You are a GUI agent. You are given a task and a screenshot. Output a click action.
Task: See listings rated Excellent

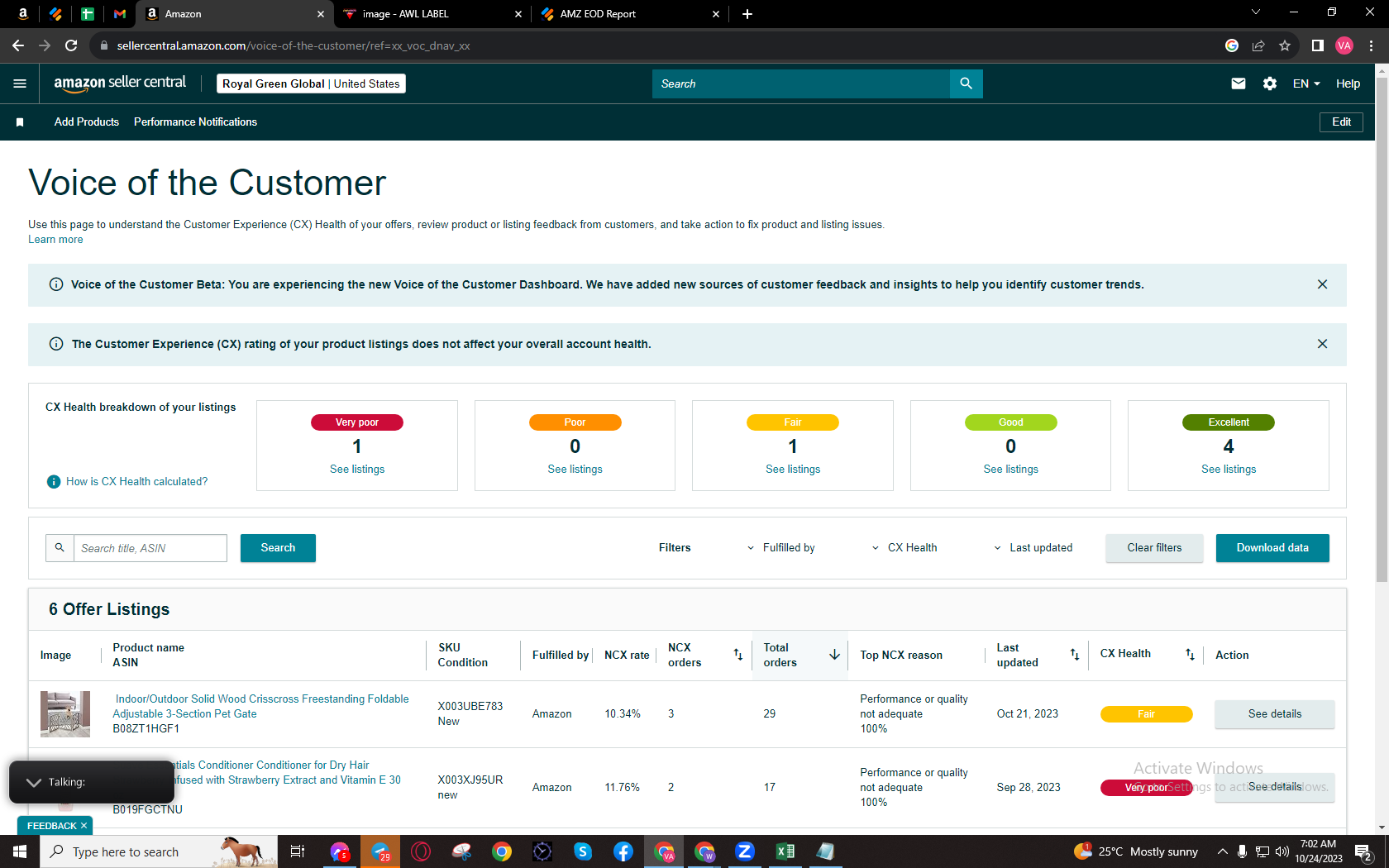[1229, 470]
